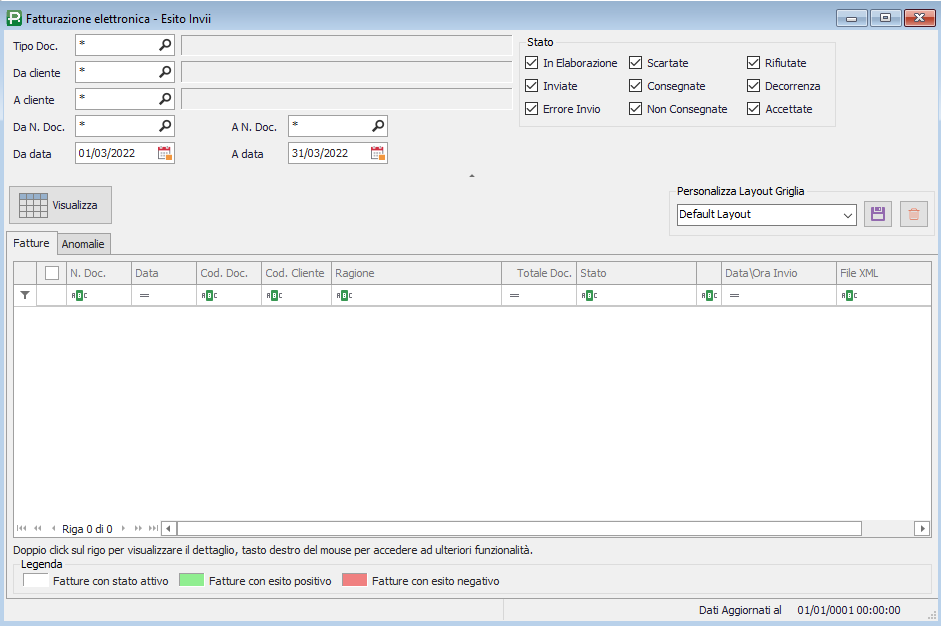Screen dimensions: 941x626
Task: Disable the Accettate status checkbox
Action: coord(754,109)
